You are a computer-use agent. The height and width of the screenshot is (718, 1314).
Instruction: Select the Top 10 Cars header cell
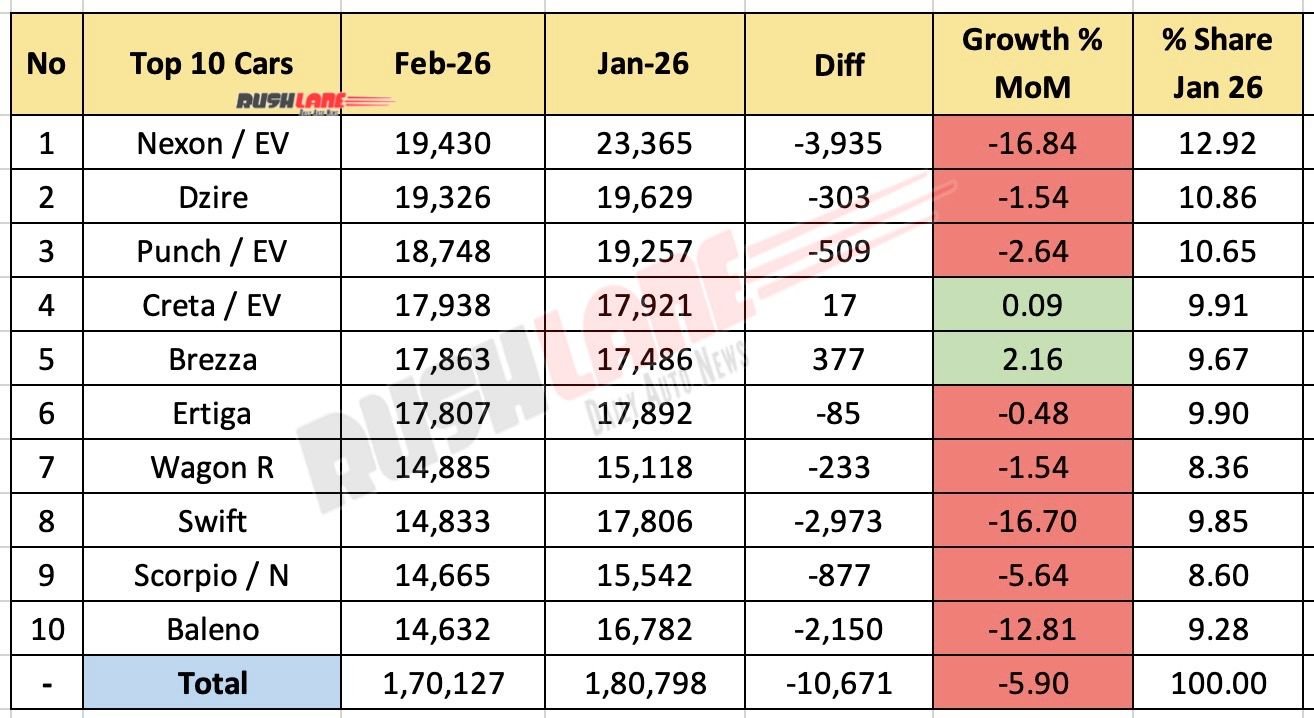[x=212, y=64]
